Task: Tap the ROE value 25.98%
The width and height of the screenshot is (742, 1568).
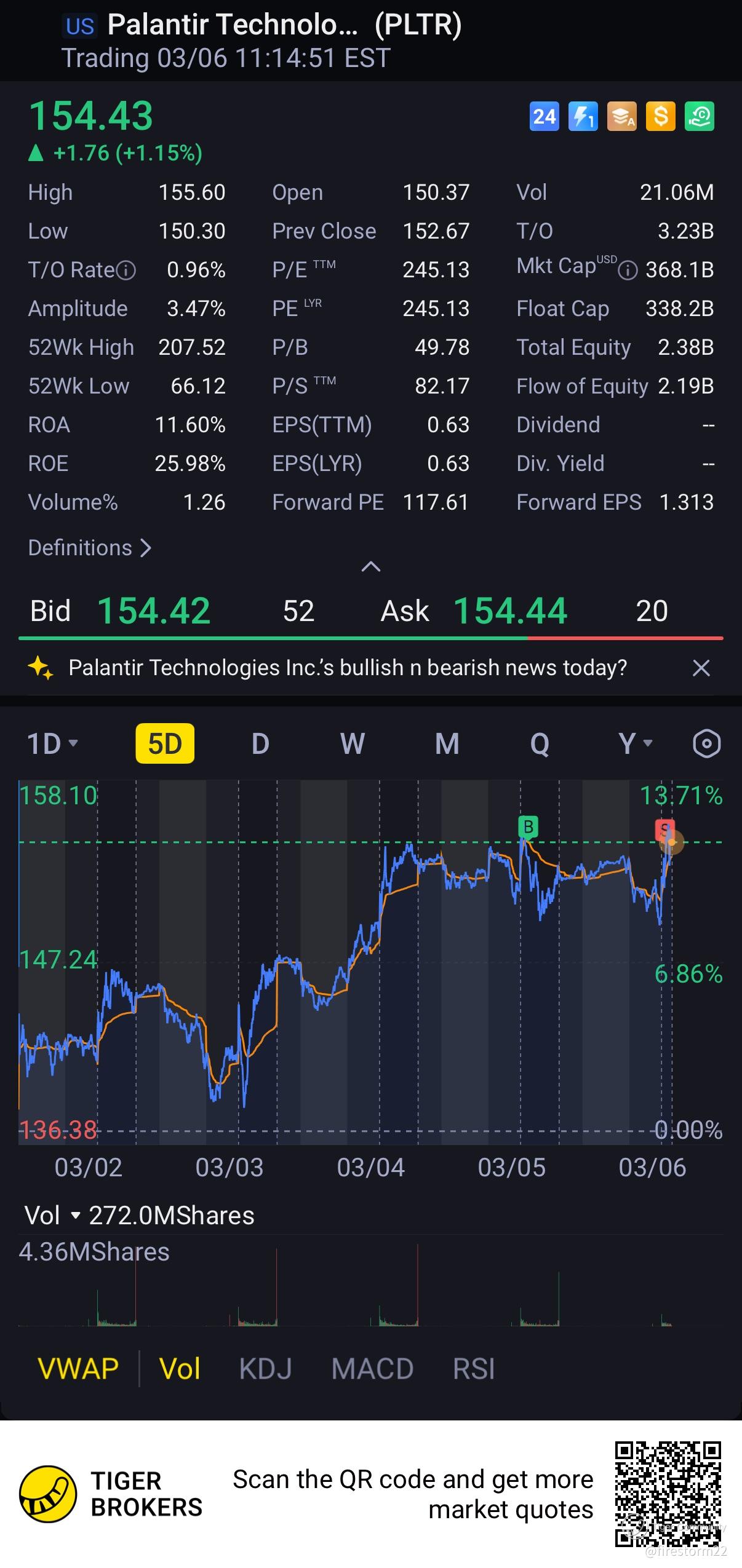Action: tap(190, 464)
